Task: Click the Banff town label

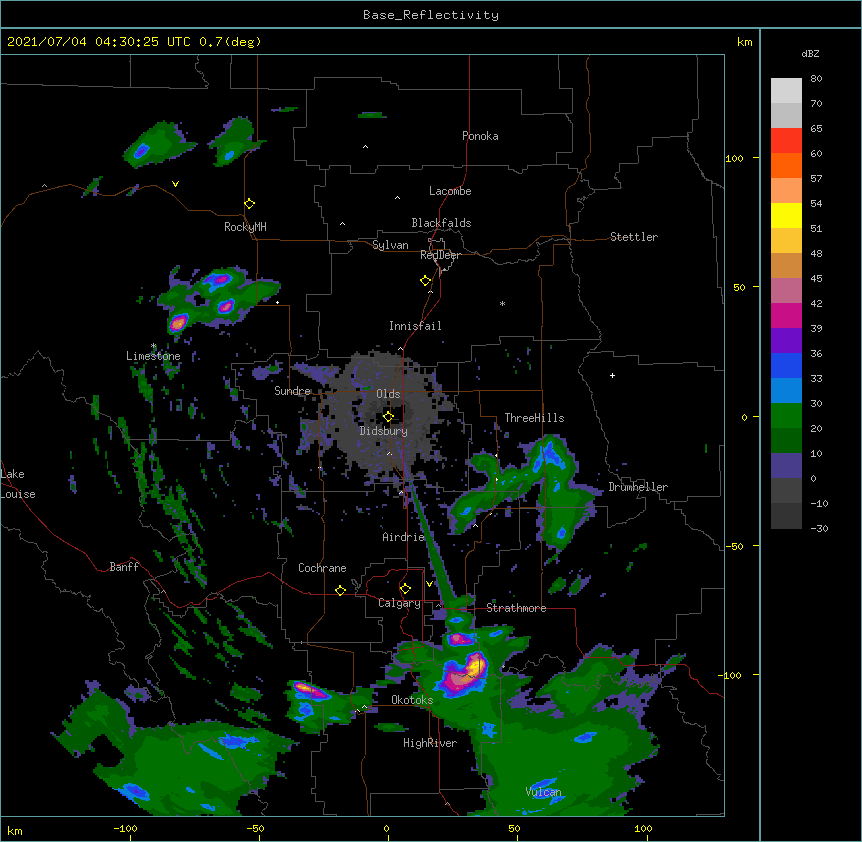Action: [124, 567]
